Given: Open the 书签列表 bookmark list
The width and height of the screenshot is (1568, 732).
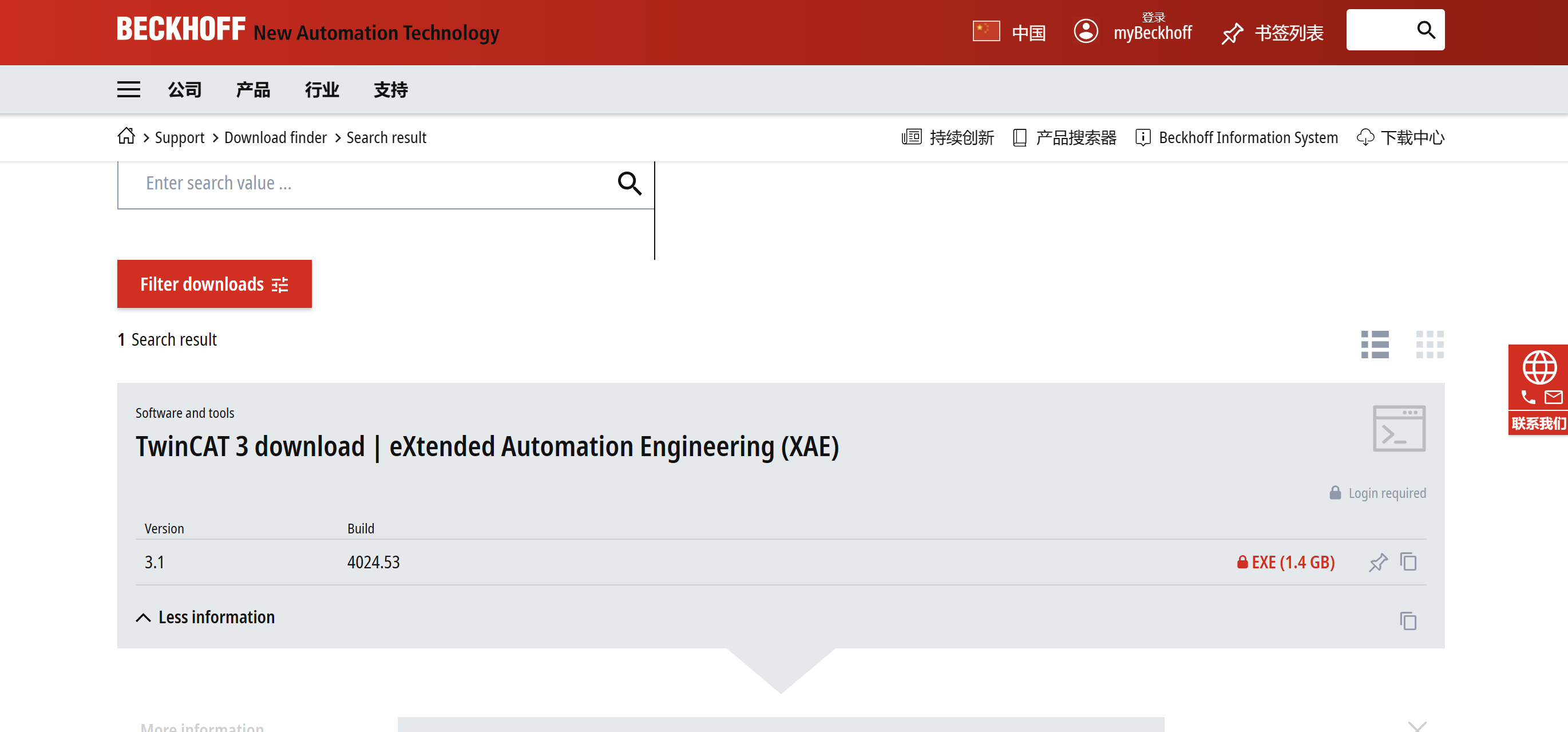Looking at the screenshot, I should click(x=1289, y=33).
